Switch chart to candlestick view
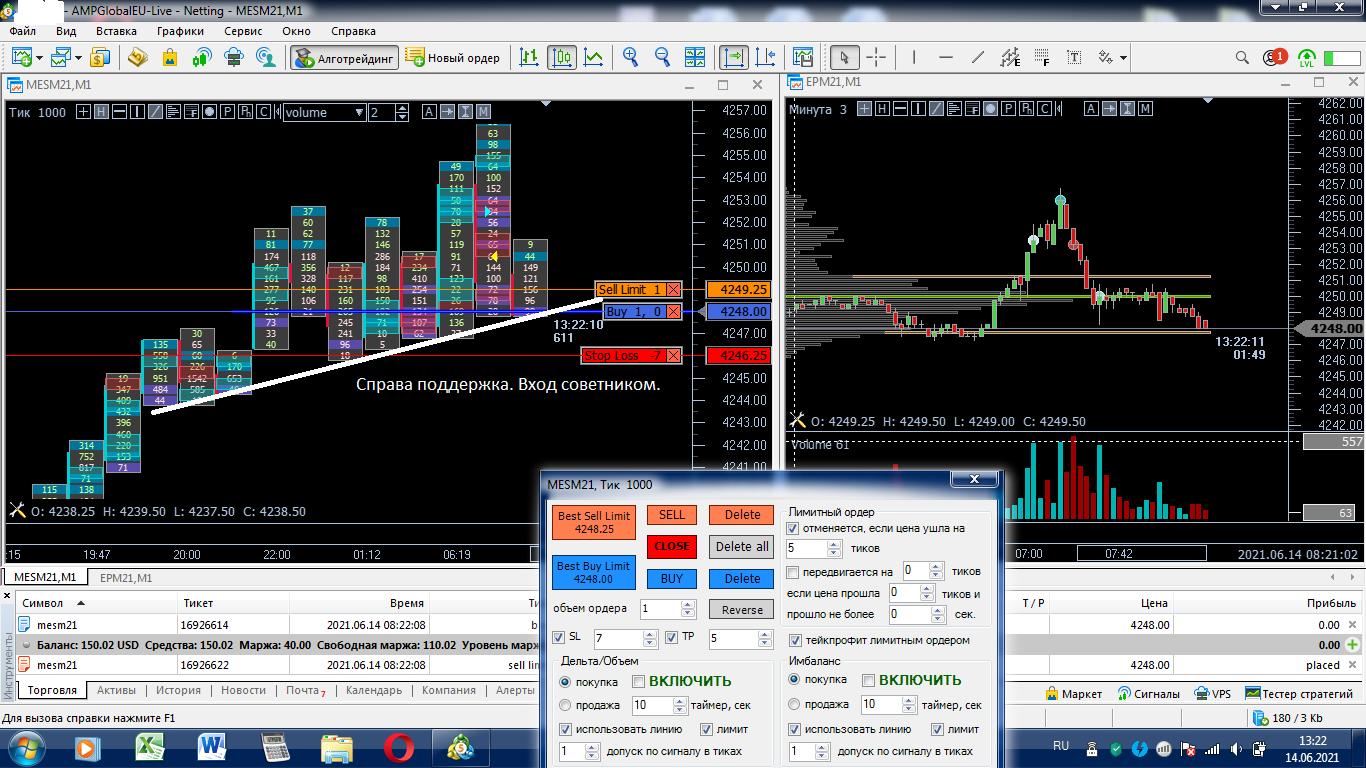 [x=562, y=58]
